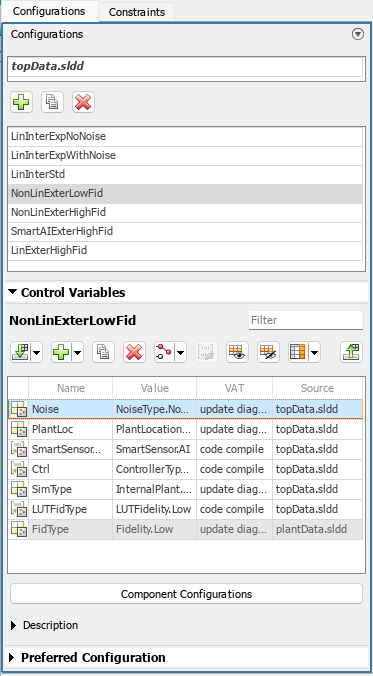Select the PlantLoc variable name cell
373x676 pixels.
(71, 429)
